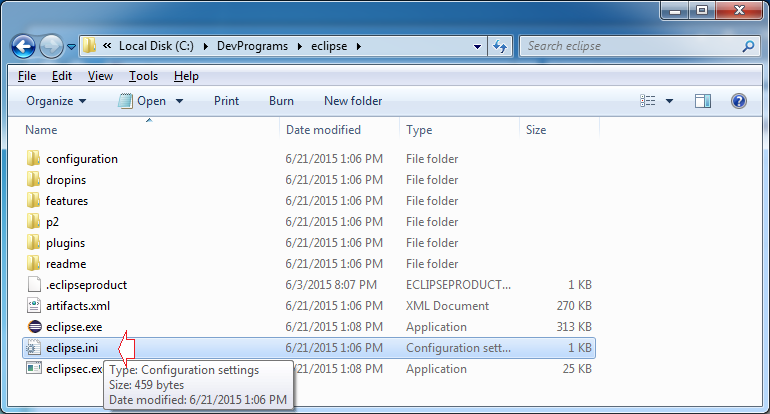
Task: Select the artifacts.xml file icon
Action: pos(33,306)
